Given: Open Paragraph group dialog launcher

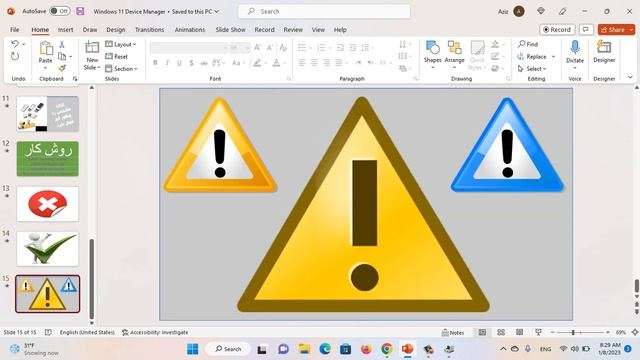Looking at the screenshot, I should [x=416, y=79].
